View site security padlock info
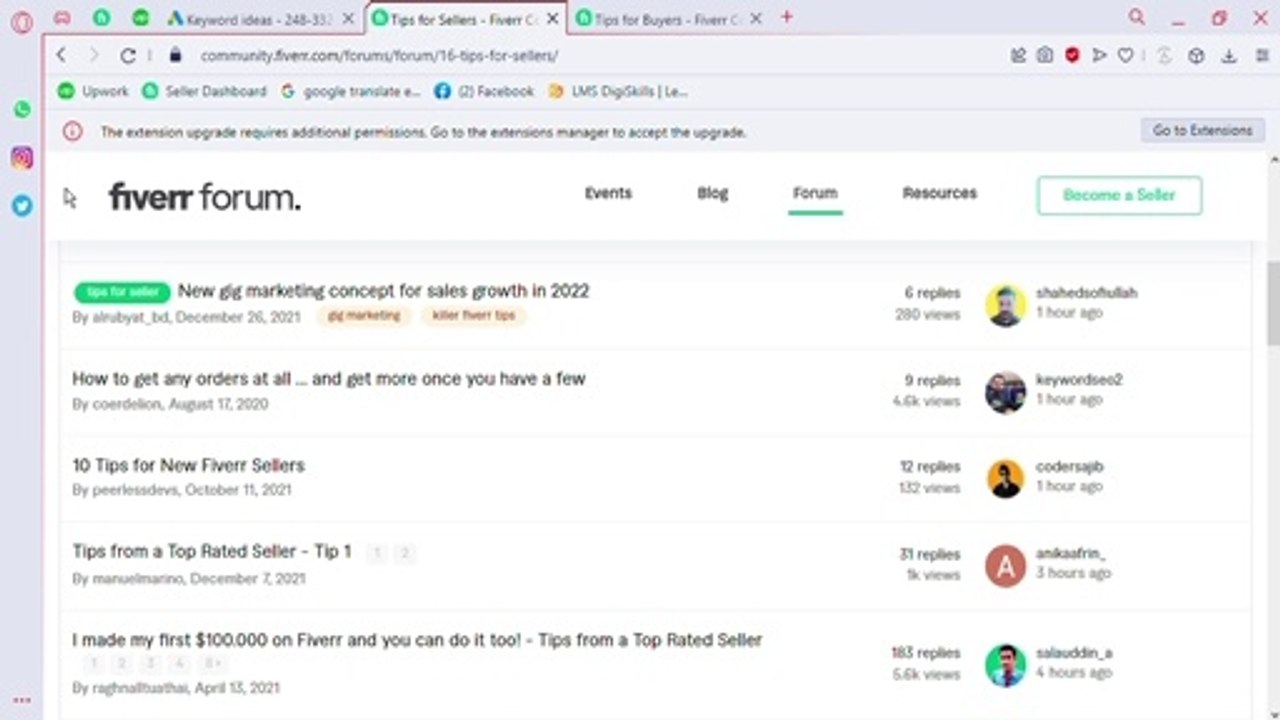This screenshot has height=720, width=1280. [x=176, y=55]
